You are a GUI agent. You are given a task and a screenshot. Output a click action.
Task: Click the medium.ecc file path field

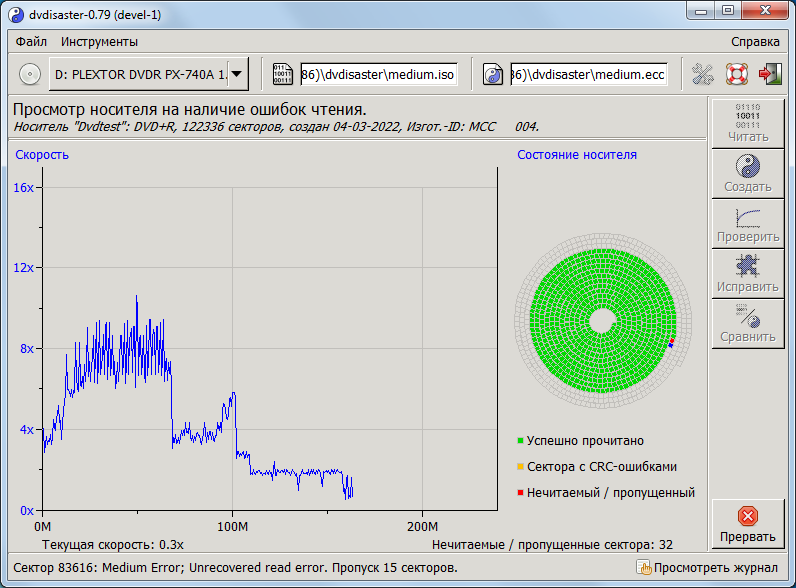[x=588, y=74]
